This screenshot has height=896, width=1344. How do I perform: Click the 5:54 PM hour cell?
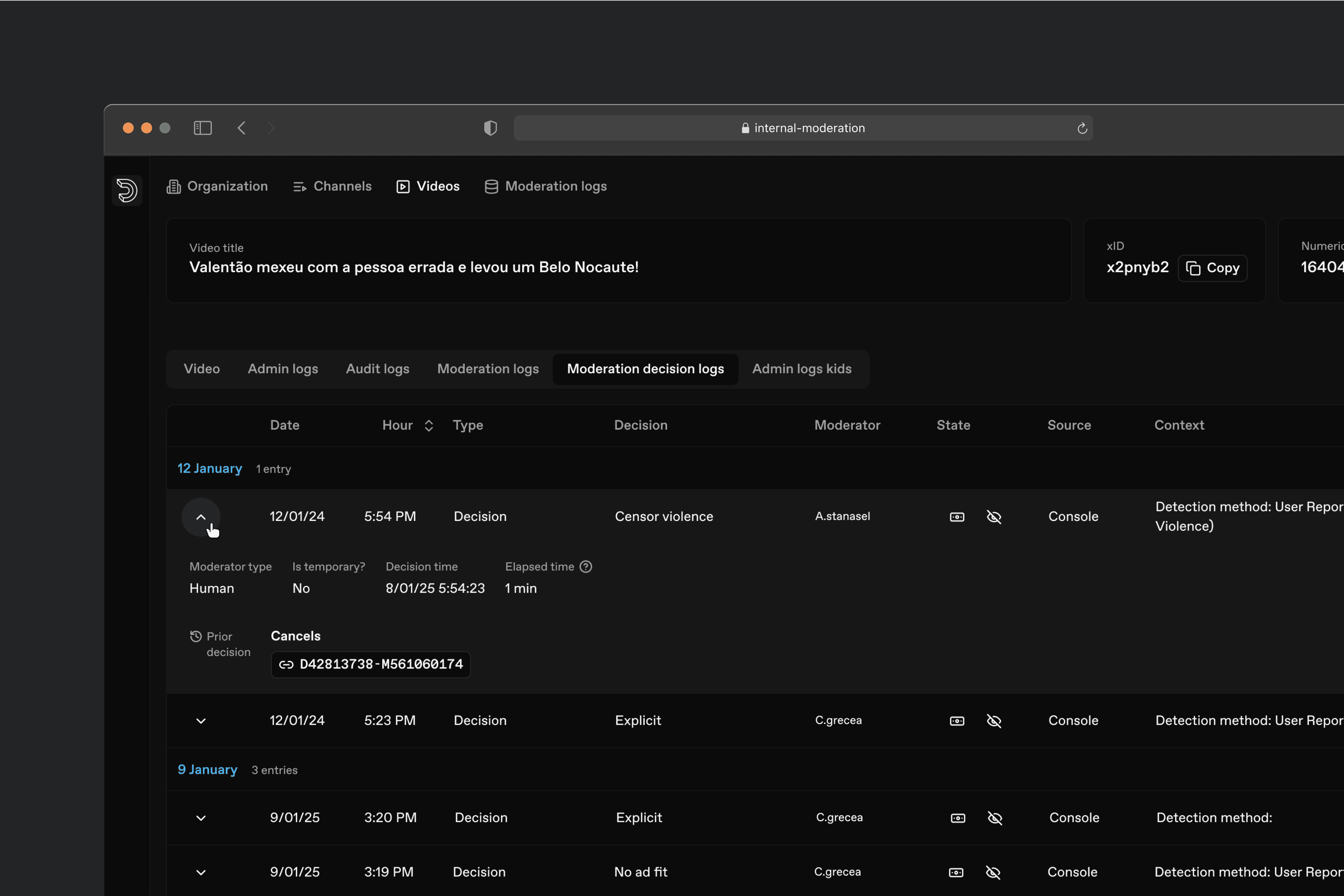[x=390, y=516]
